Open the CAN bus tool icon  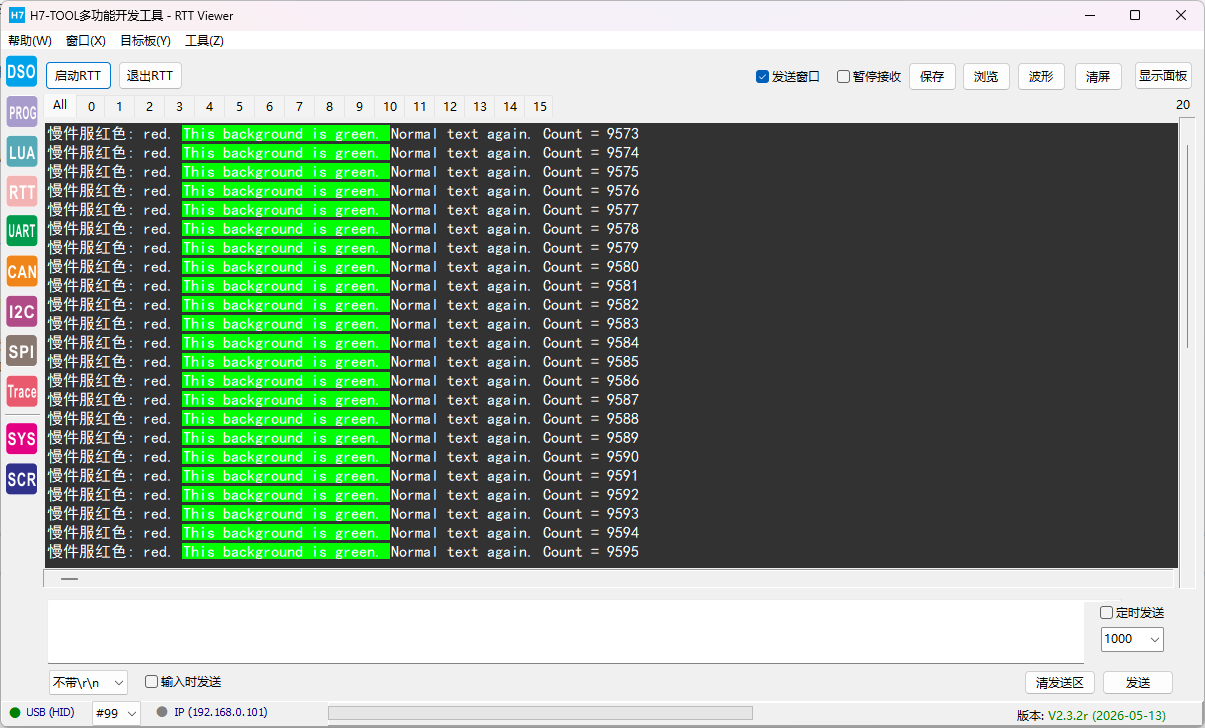pyautogui.click(x=21, y=271)
